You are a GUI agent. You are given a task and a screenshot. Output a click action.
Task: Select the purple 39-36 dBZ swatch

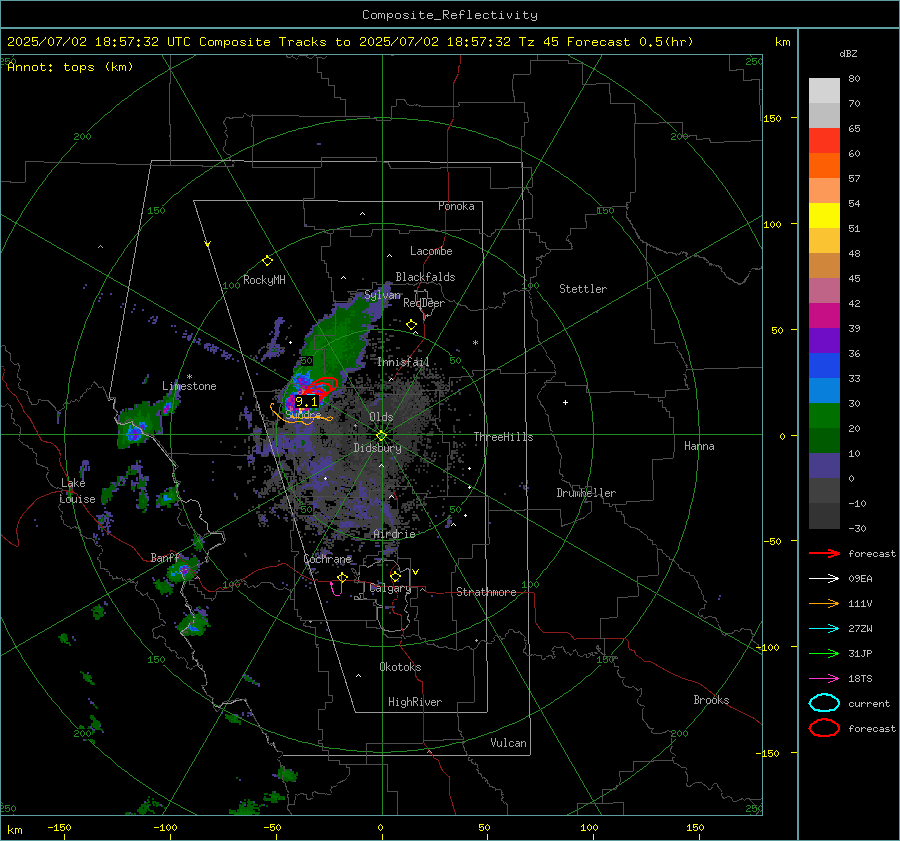tap(824, 341)
